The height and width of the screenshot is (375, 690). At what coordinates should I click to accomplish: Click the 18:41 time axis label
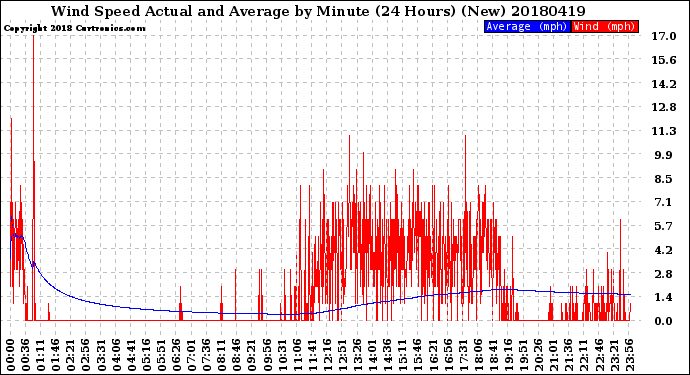click(x=493, y=355)
